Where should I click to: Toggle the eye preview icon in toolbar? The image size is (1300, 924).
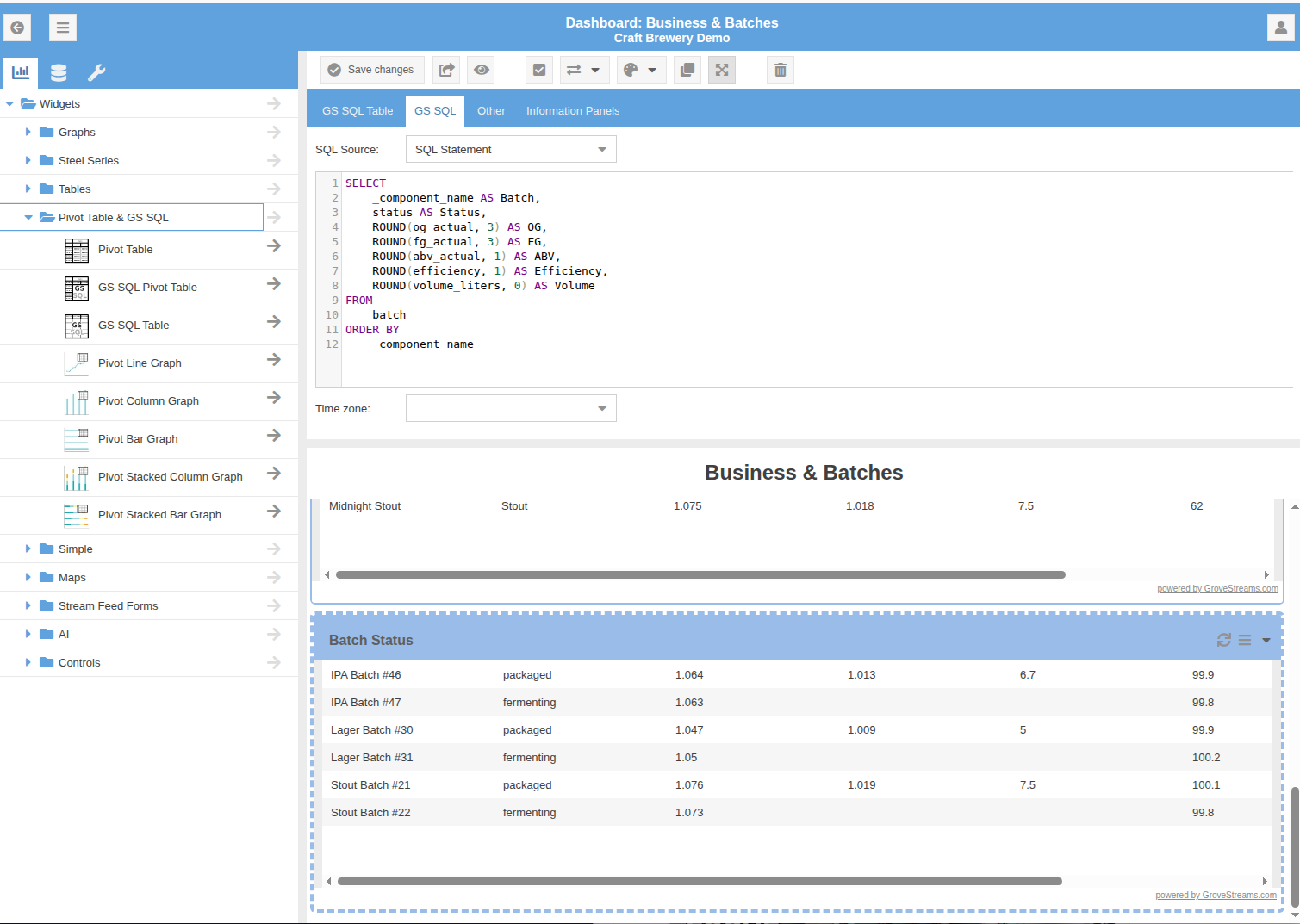(482, 70)
